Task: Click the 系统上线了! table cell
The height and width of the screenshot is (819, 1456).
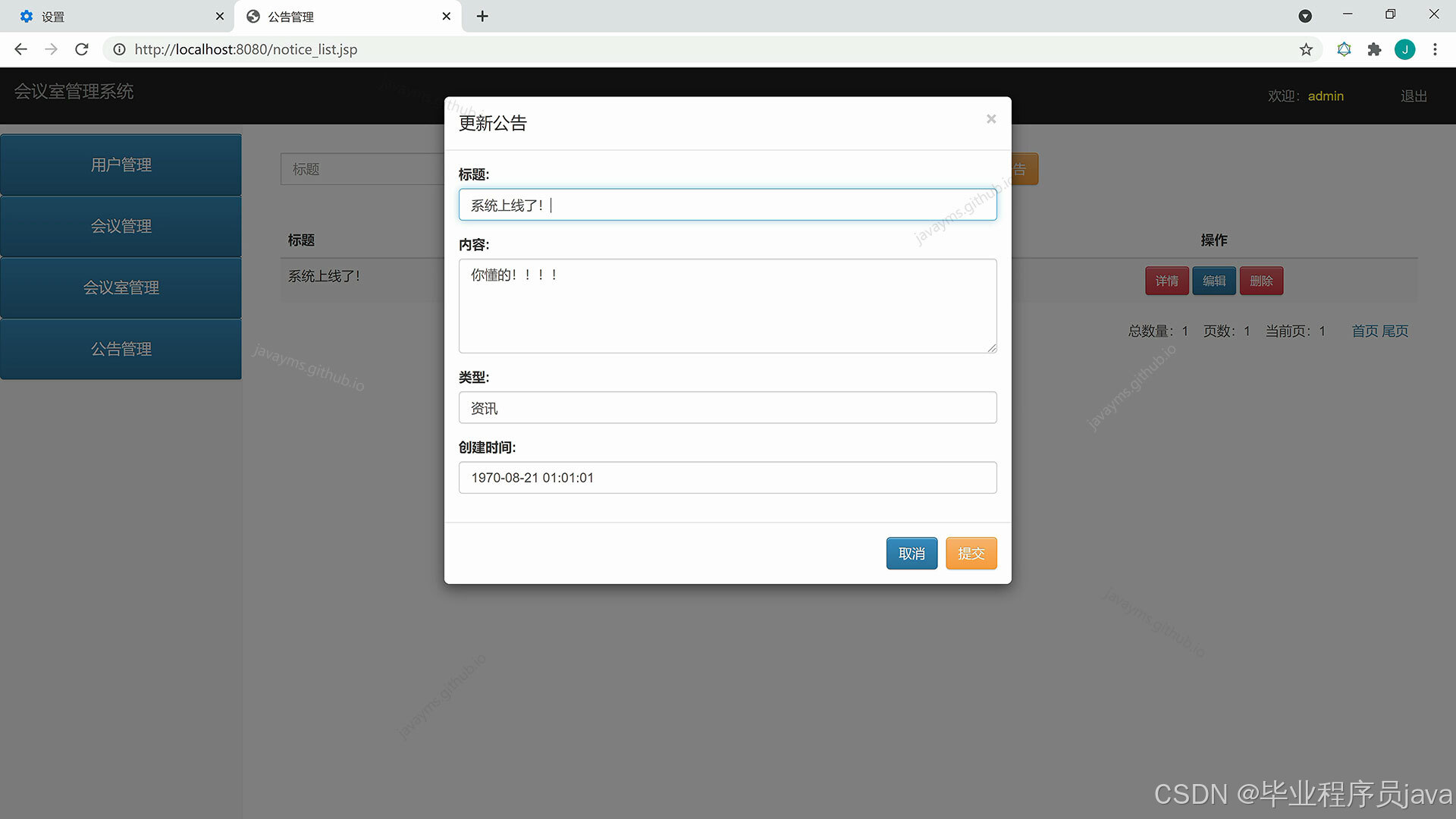Action: pos(324,276)
